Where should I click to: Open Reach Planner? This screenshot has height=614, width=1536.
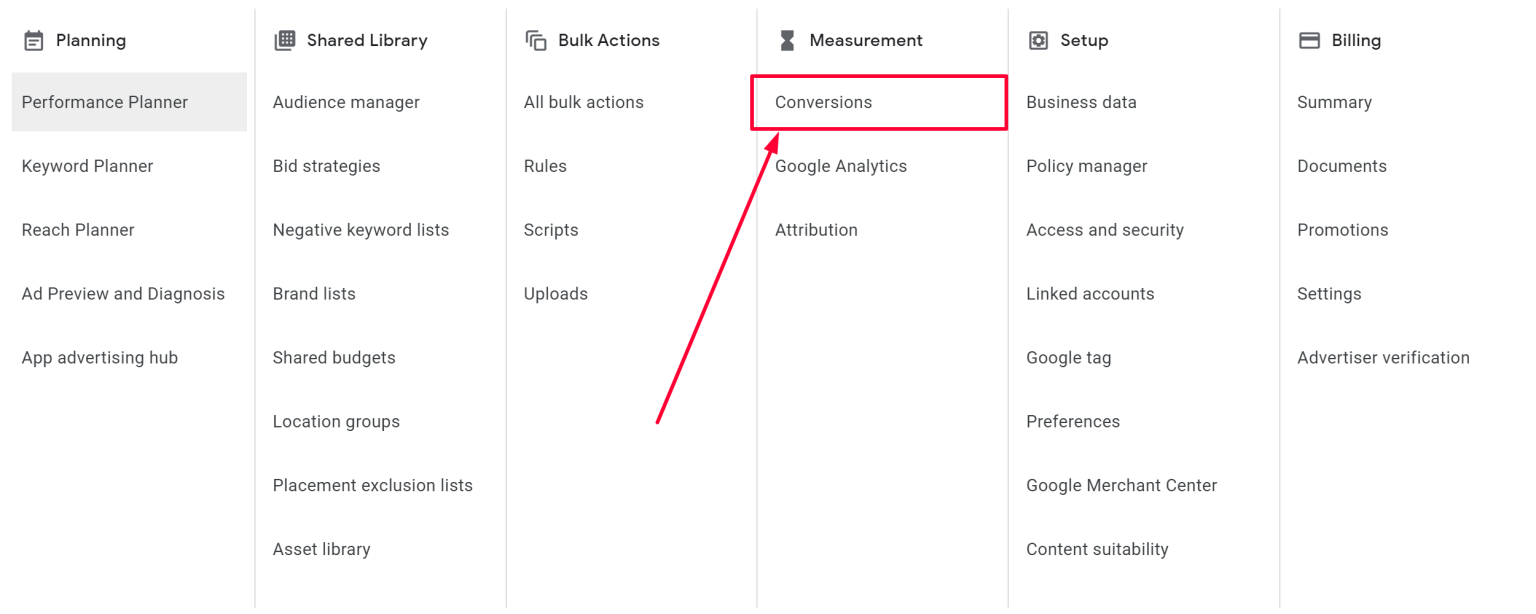point(78,230)
